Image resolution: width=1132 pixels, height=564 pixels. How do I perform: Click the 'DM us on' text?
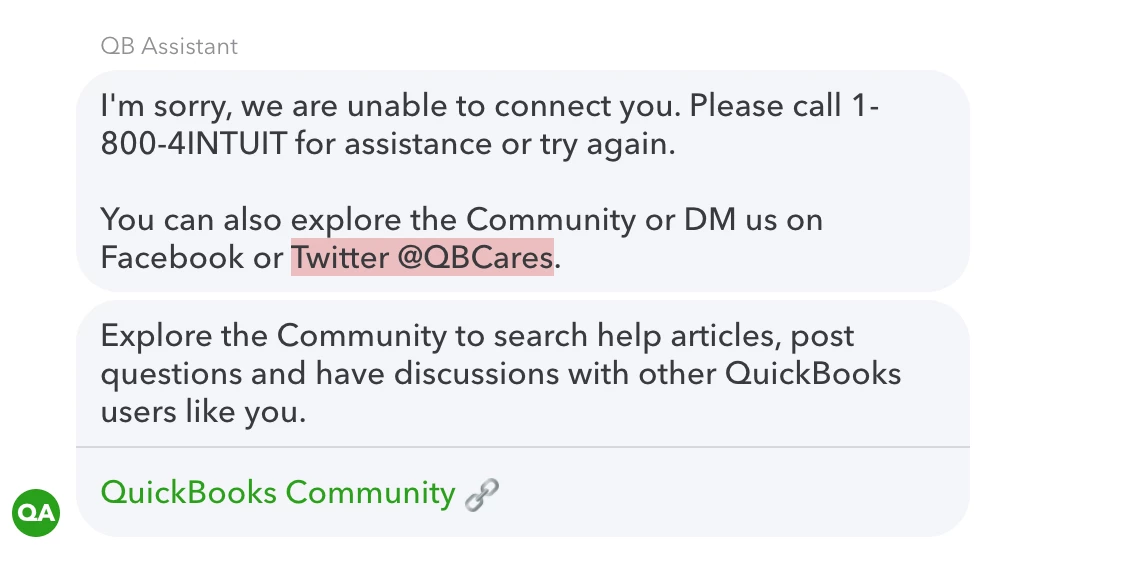point(753,220)
